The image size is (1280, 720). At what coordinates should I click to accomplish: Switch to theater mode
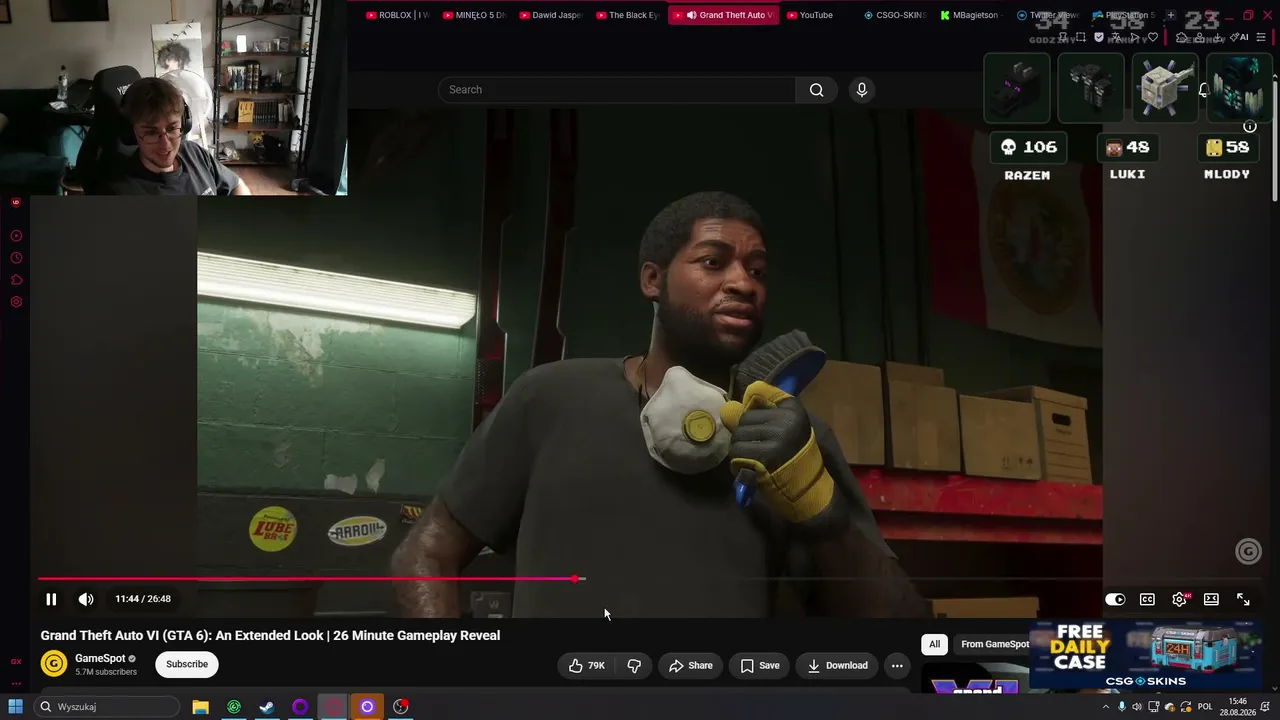click(x=1211, y=599)
